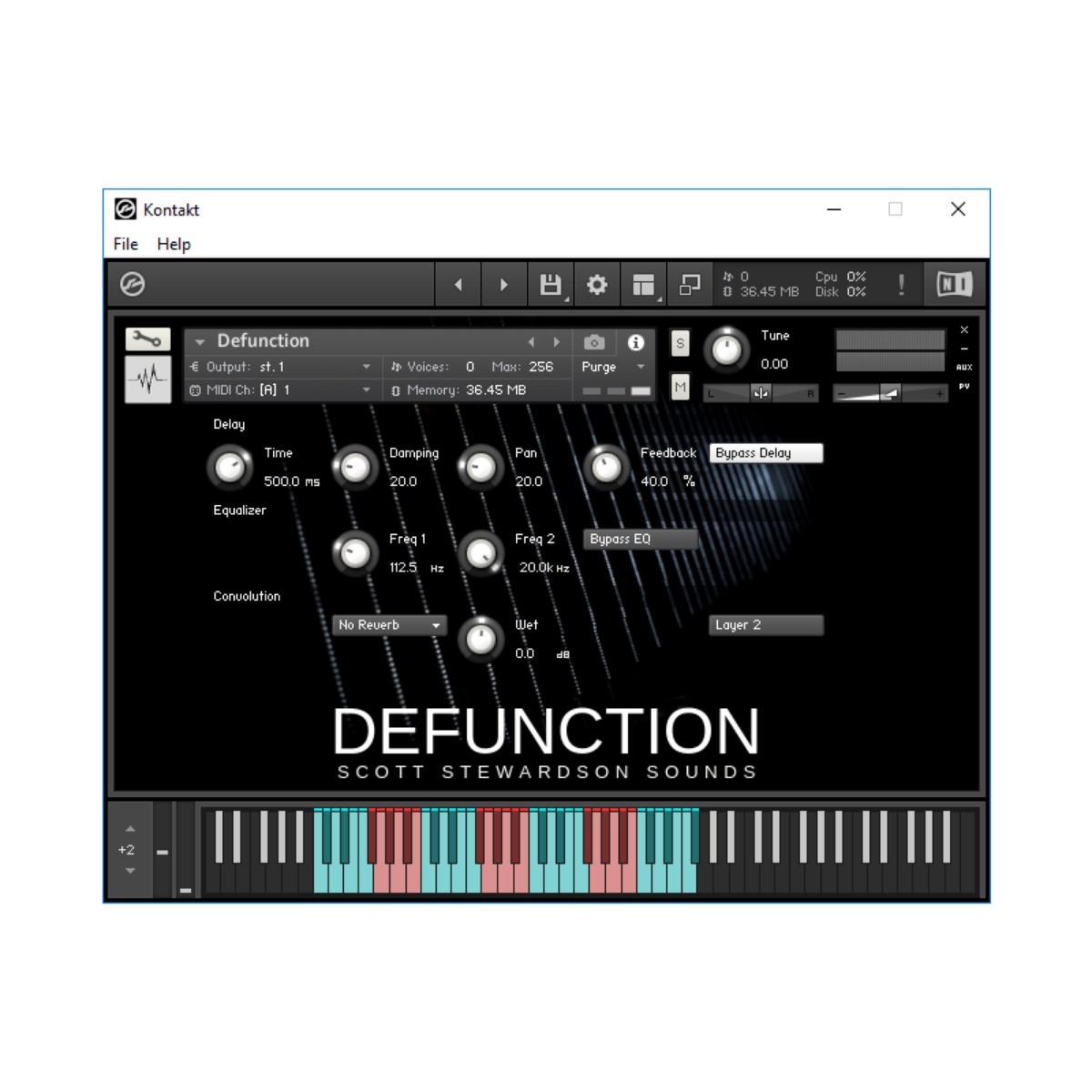
Task: Click the Freq 2 knob
Action: [480, 552]
